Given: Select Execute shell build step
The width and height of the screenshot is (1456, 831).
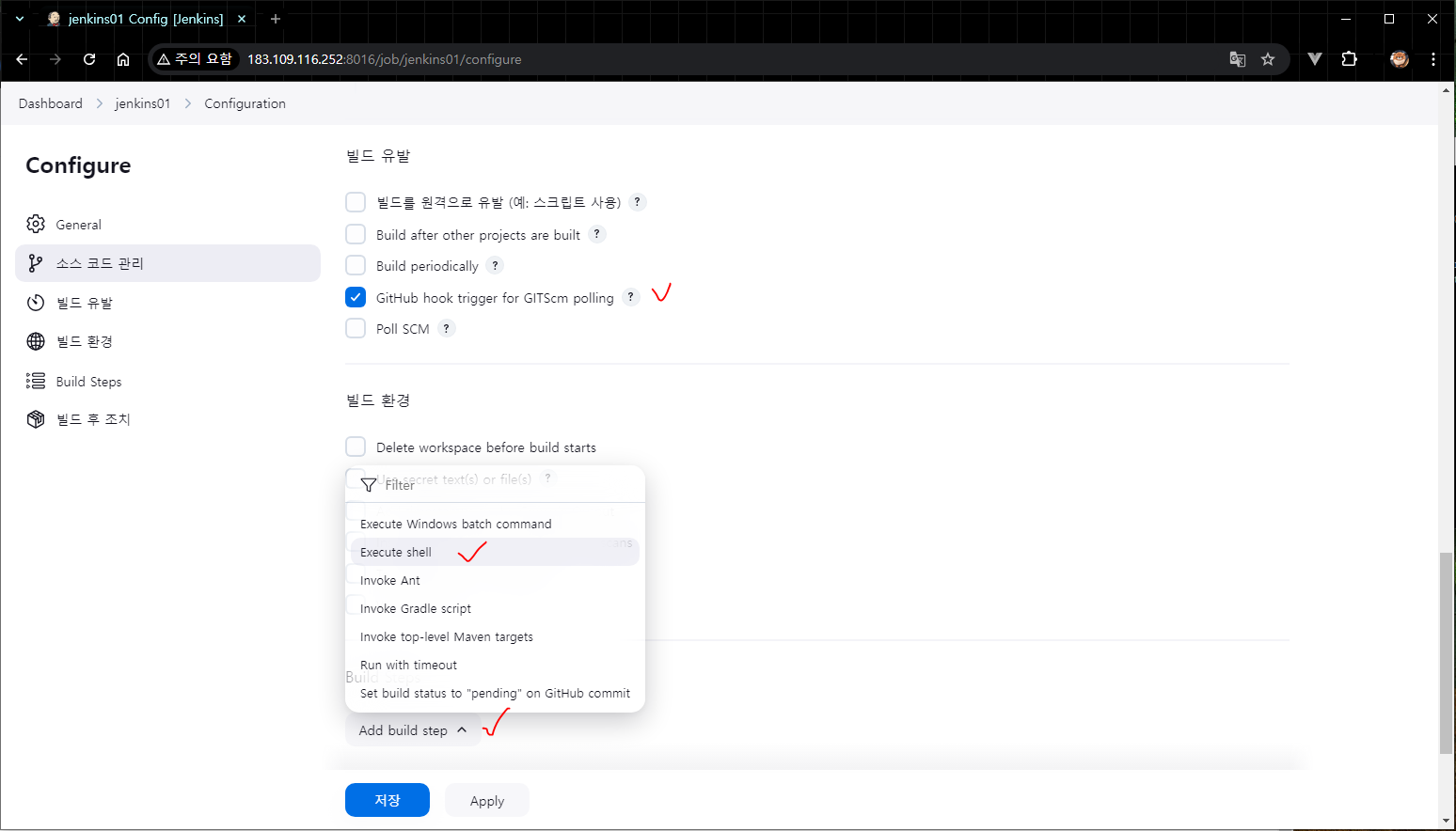Looking at the screenshot, I should pyautogui.click(x=495, y=552).
